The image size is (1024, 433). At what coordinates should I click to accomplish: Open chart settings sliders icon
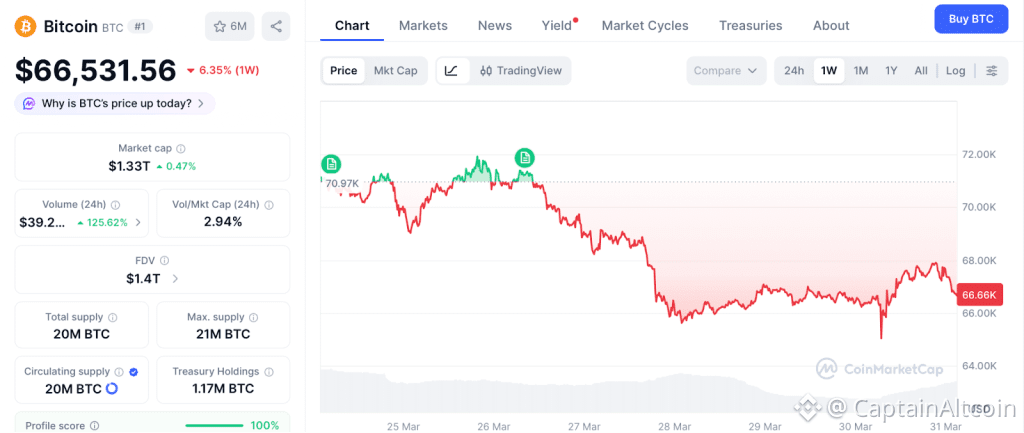point(991,71)
